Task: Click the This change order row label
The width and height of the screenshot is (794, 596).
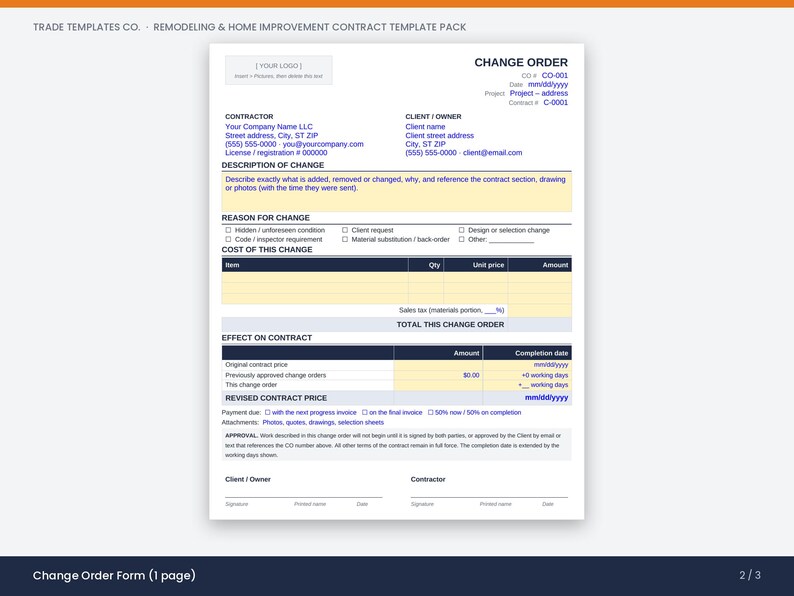Action: [251, 385]
